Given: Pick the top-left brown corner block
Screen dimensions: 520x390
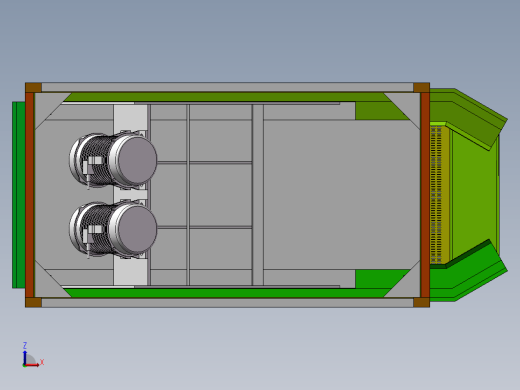Looking at the screenshot, I should (x=33, y=88).
